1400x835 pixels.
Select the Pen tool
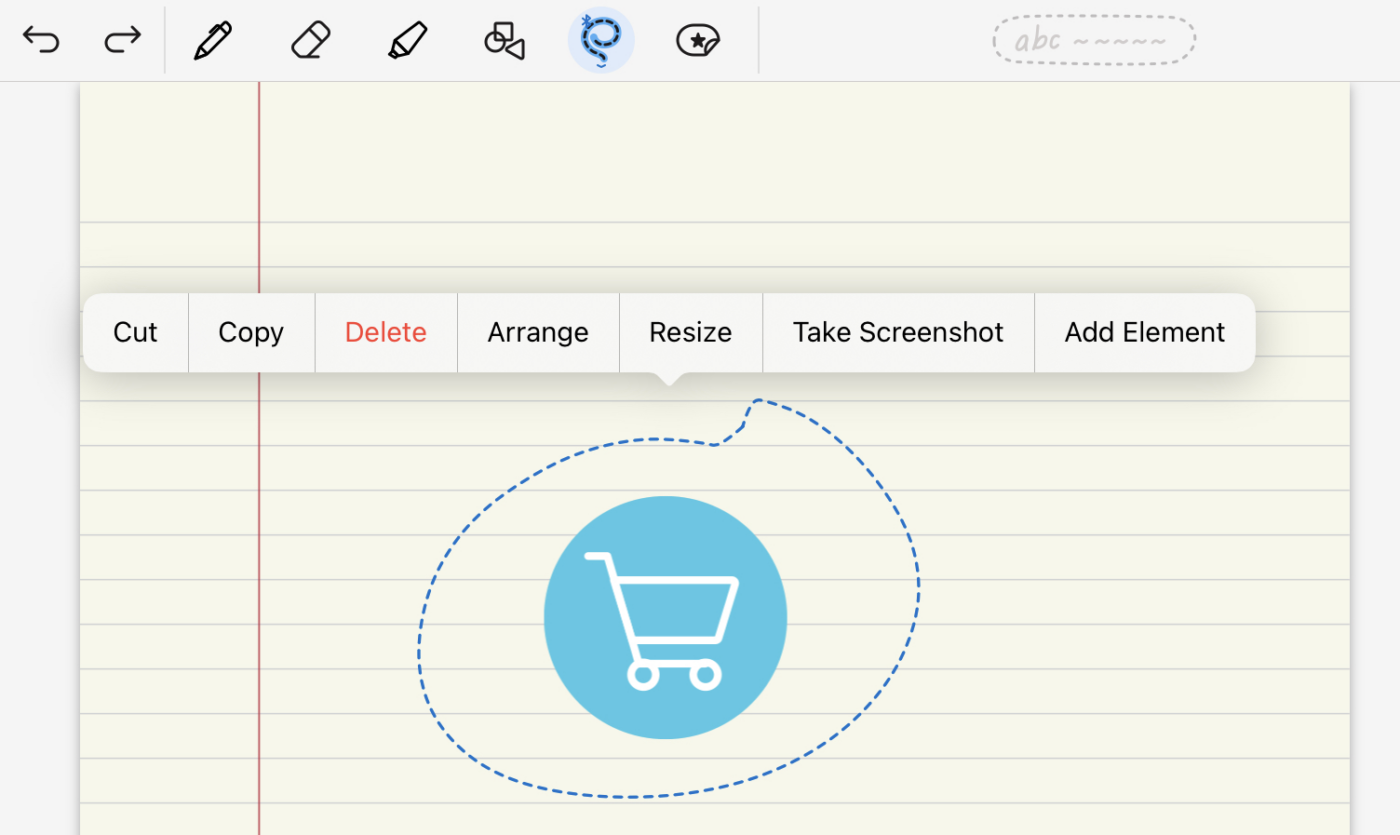212,40
